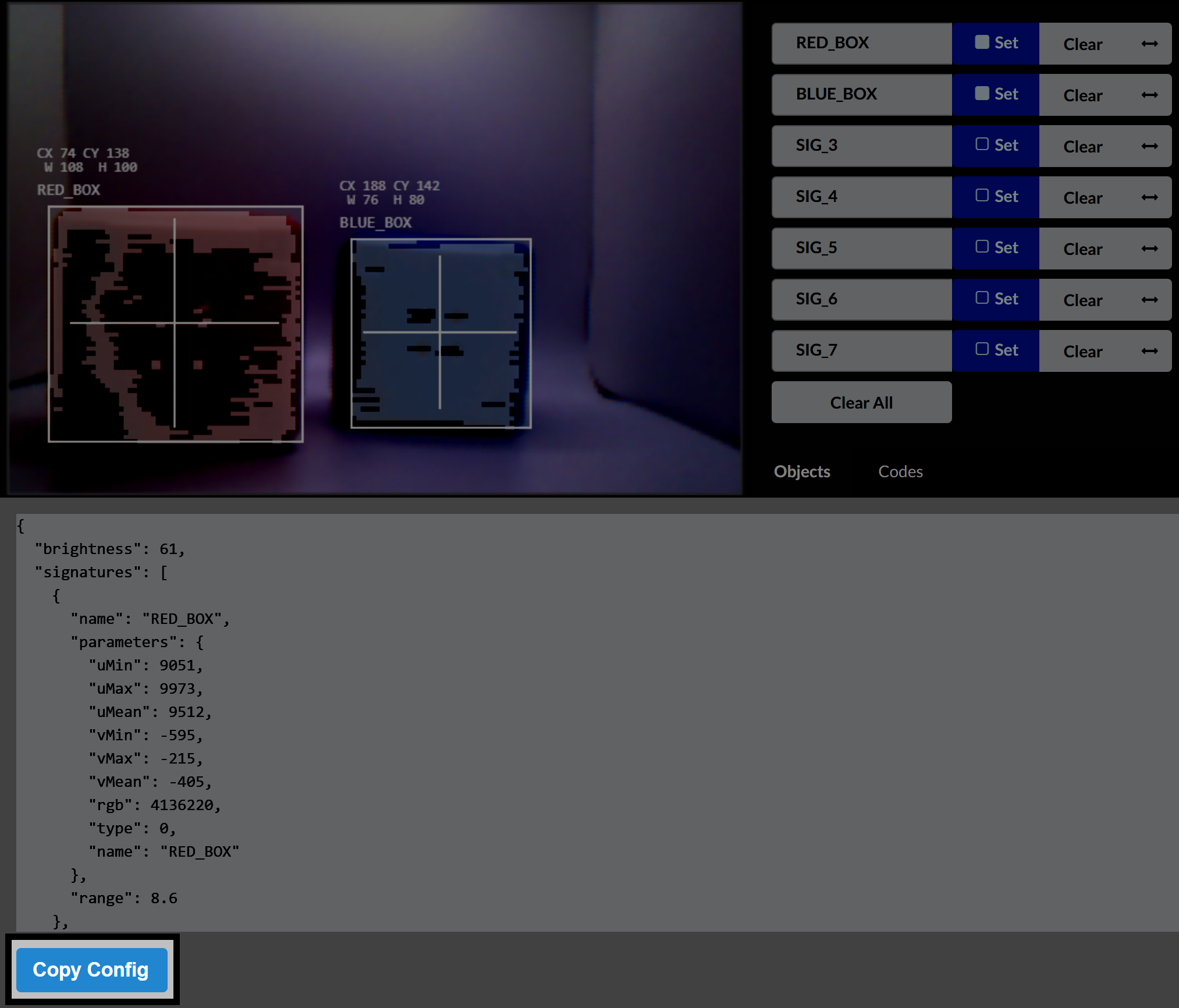The image size is (1179, 1008).
Task: Click the swap arrows icon for BLUE_BOX
Action: click(x=1149, y=95)
